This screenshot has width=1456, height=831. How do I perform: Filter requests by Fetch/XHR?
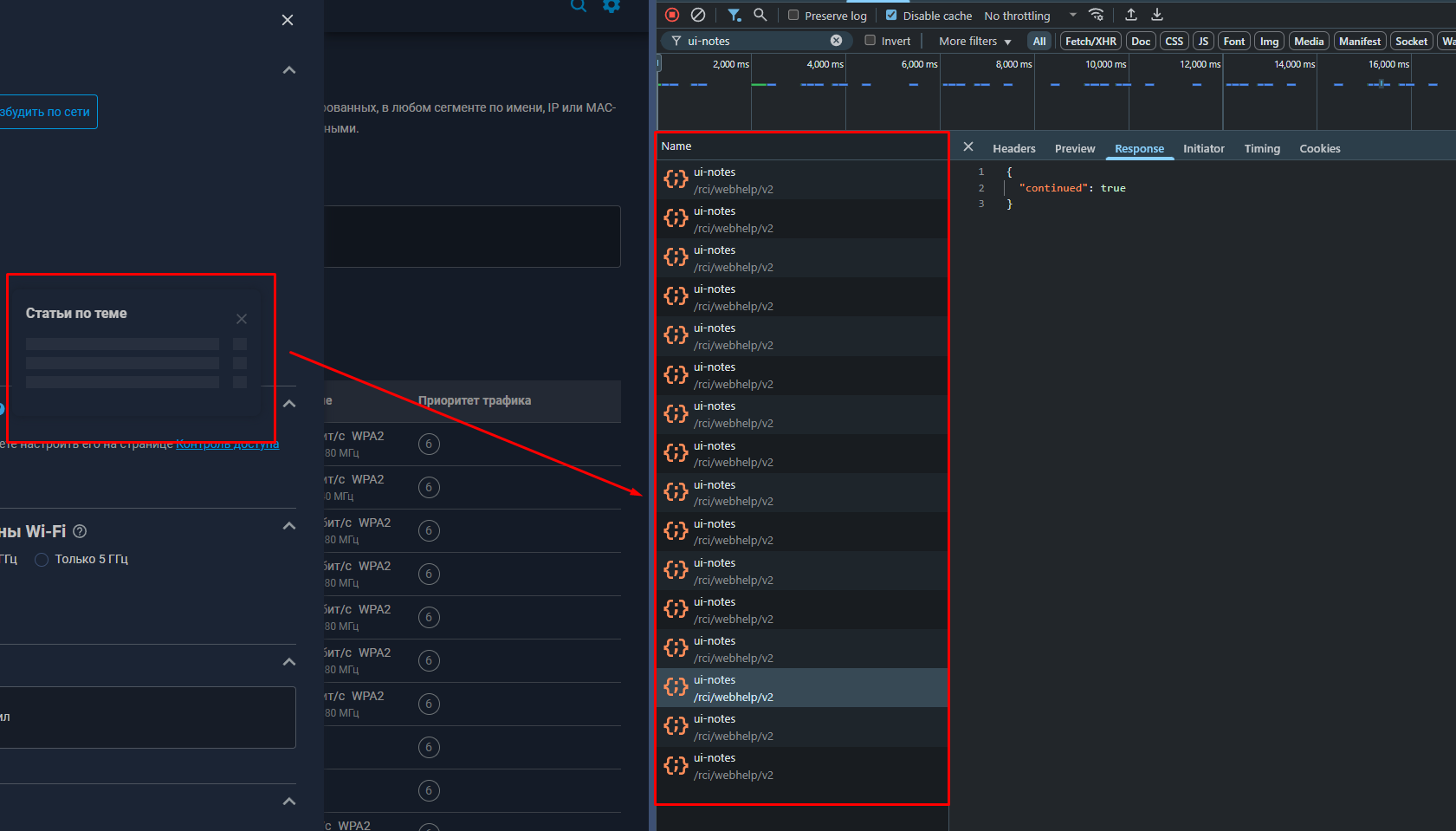point(1090,41)
